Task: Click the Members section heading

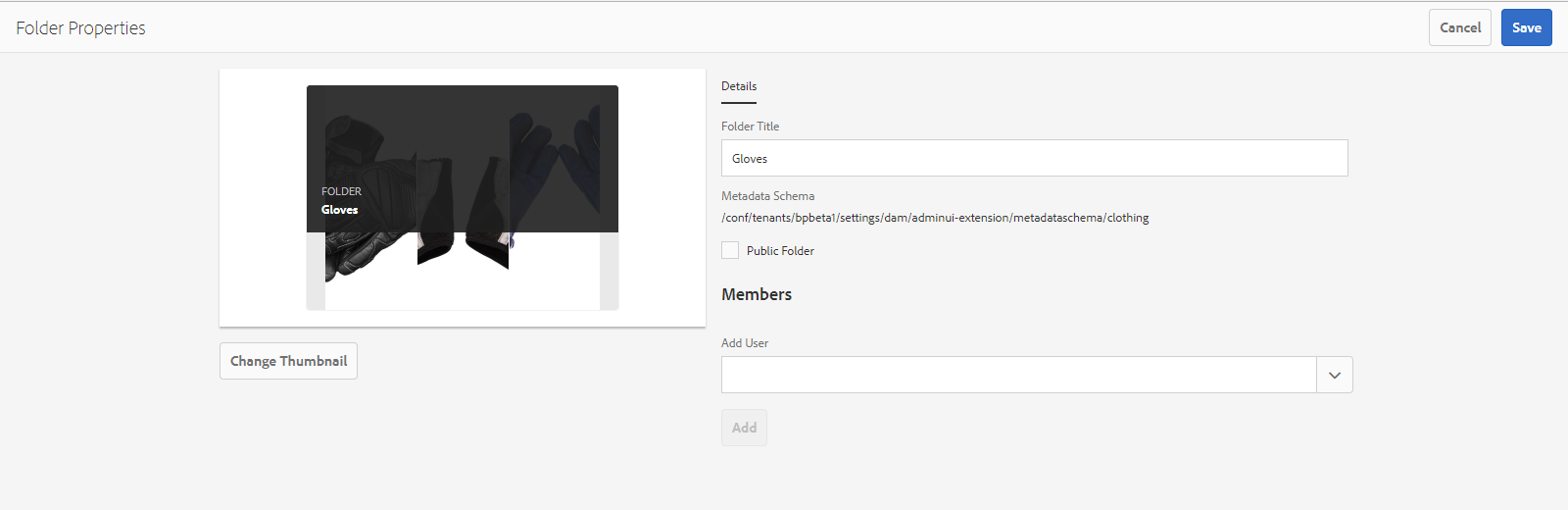Action: pyautogui.click(x=757, y=294)
